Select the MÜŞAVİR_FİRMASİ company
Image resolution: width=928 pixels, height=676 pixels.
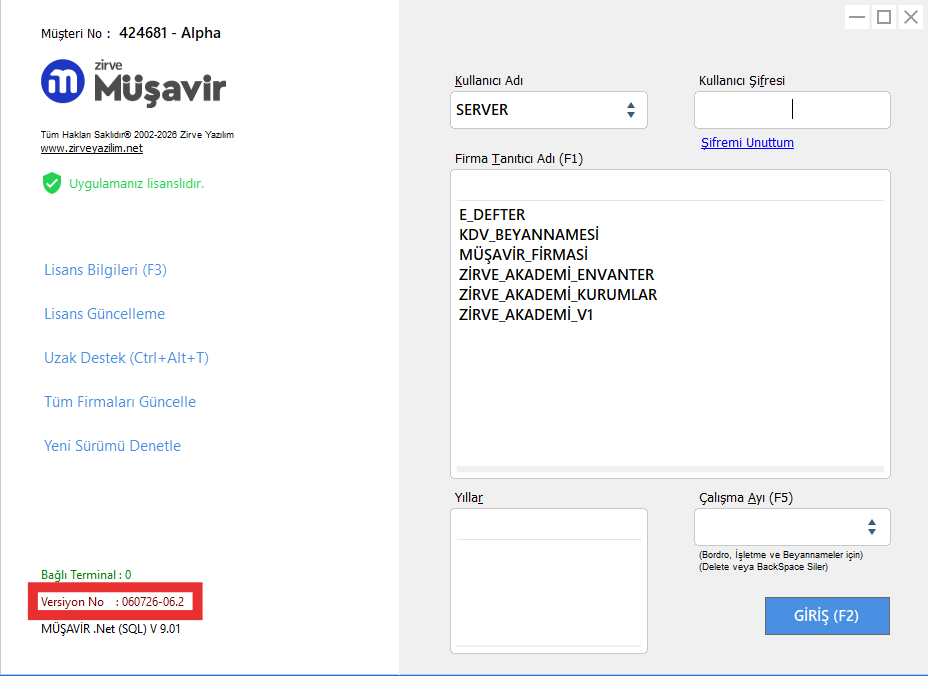(524, 255)
